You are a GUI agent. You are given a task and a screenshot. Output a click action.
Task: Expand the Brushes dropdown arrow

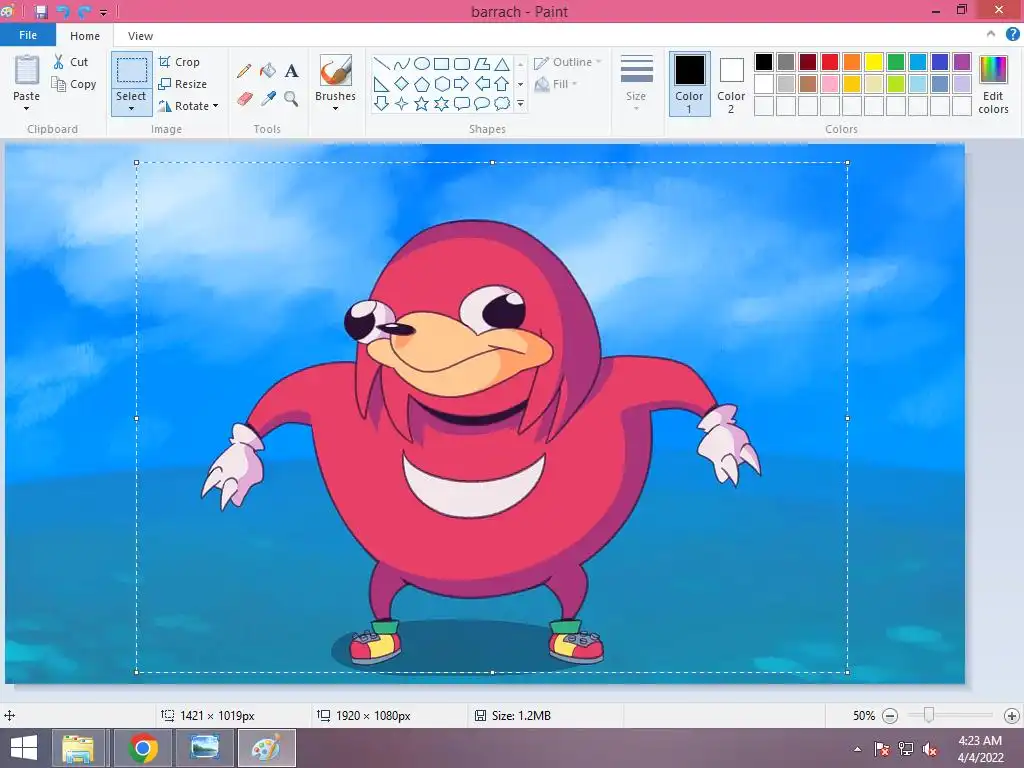tap(335, 108)
